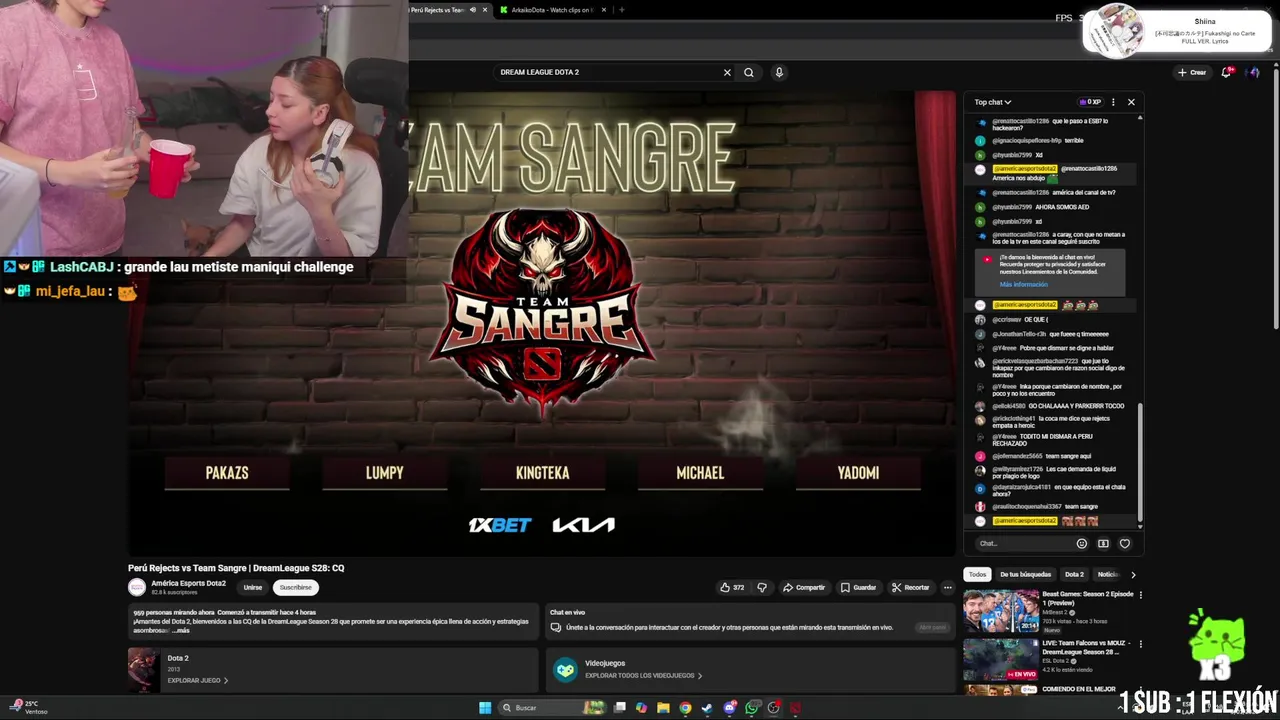Viewport: 1280px width, 720px height.
Task: Open Steam from the taskbar
Action: click(x=707, y=708)
